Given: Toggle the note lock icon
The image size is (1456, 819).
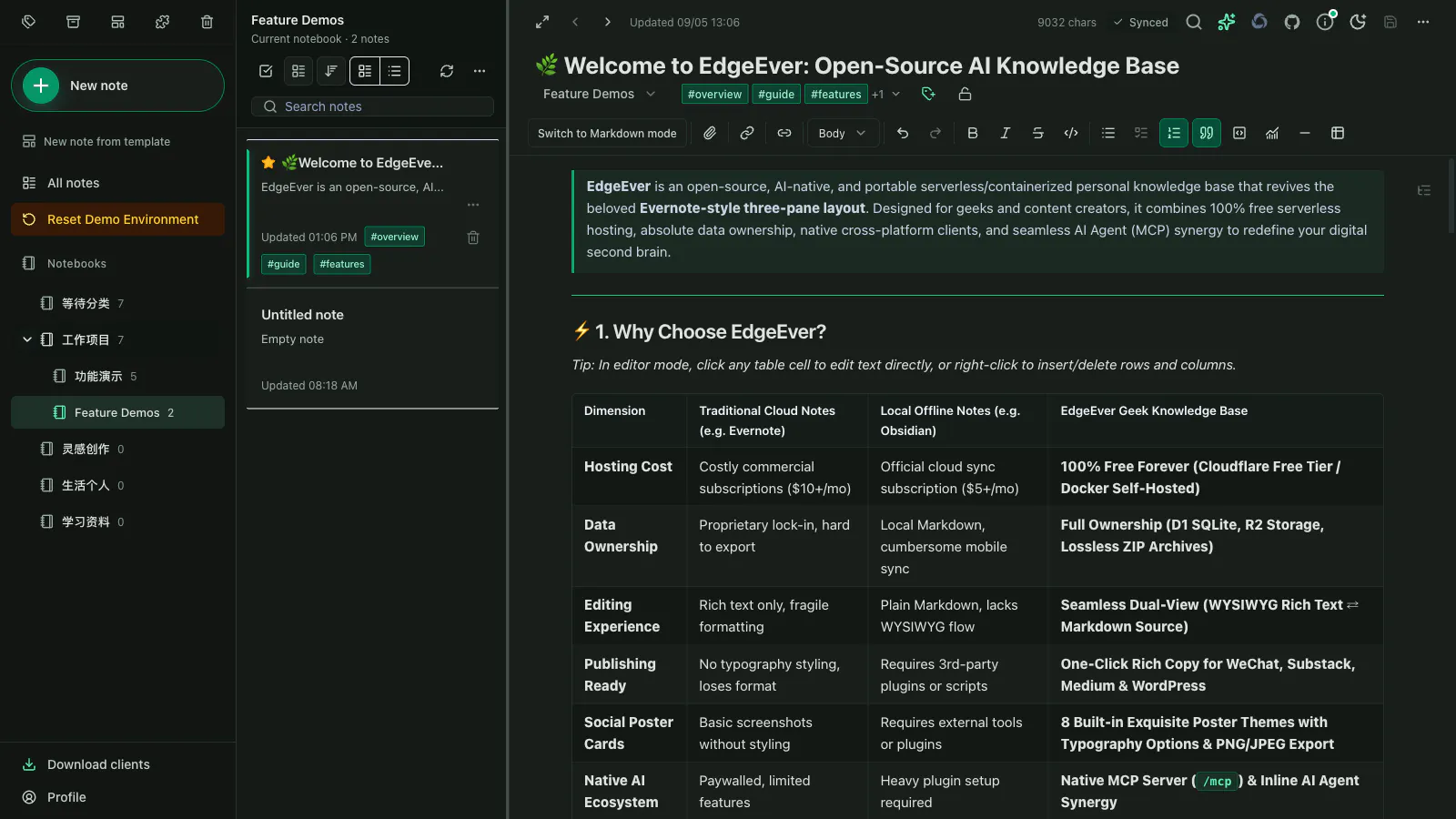Looking at the screenshot, I should tap(966, 94).
